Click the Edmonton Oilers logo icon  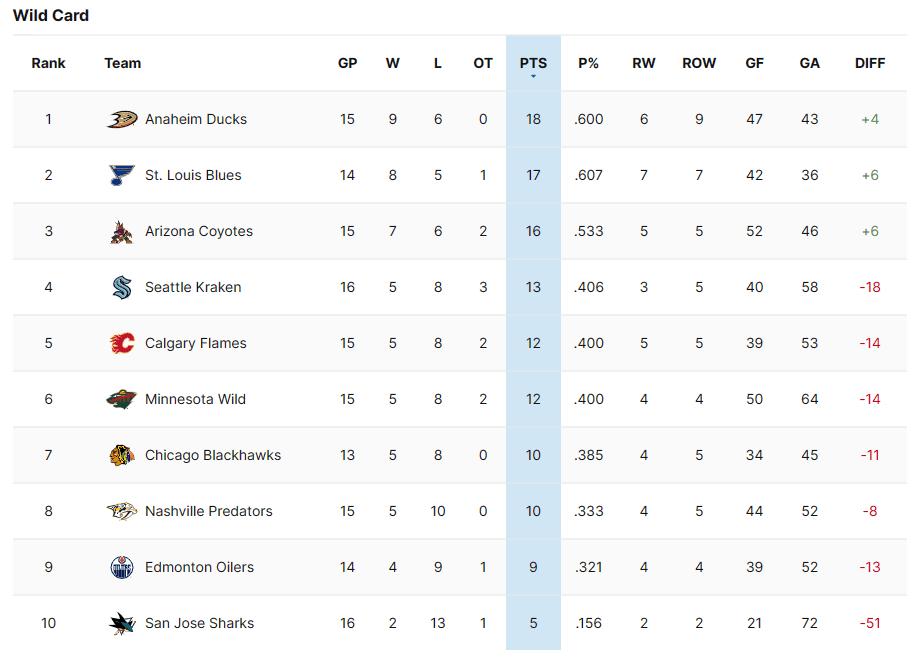[x=122, y=567]
